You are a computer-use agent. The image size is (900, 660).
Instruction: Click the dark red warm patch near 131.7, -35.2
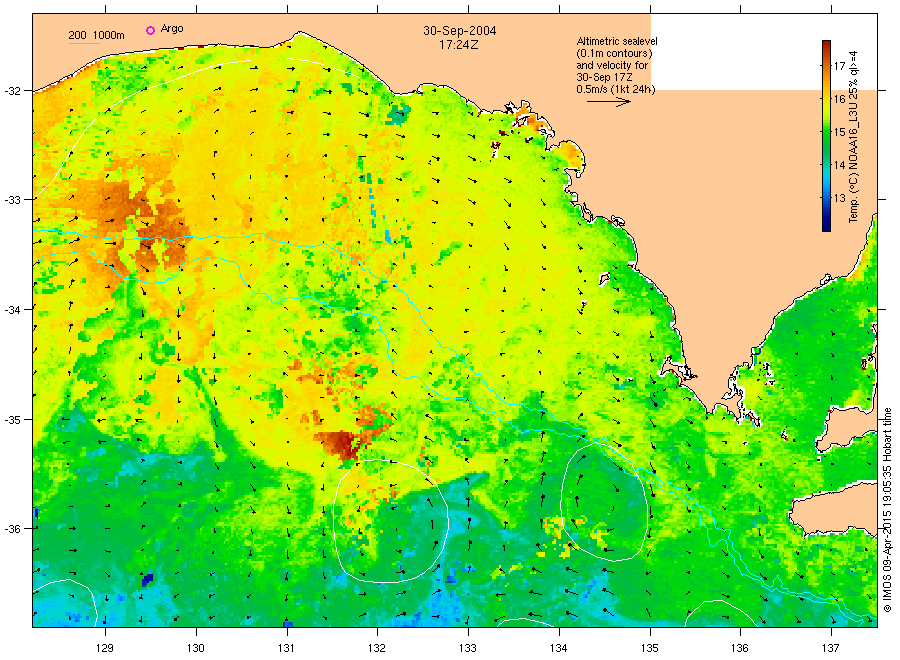[342, 444]
